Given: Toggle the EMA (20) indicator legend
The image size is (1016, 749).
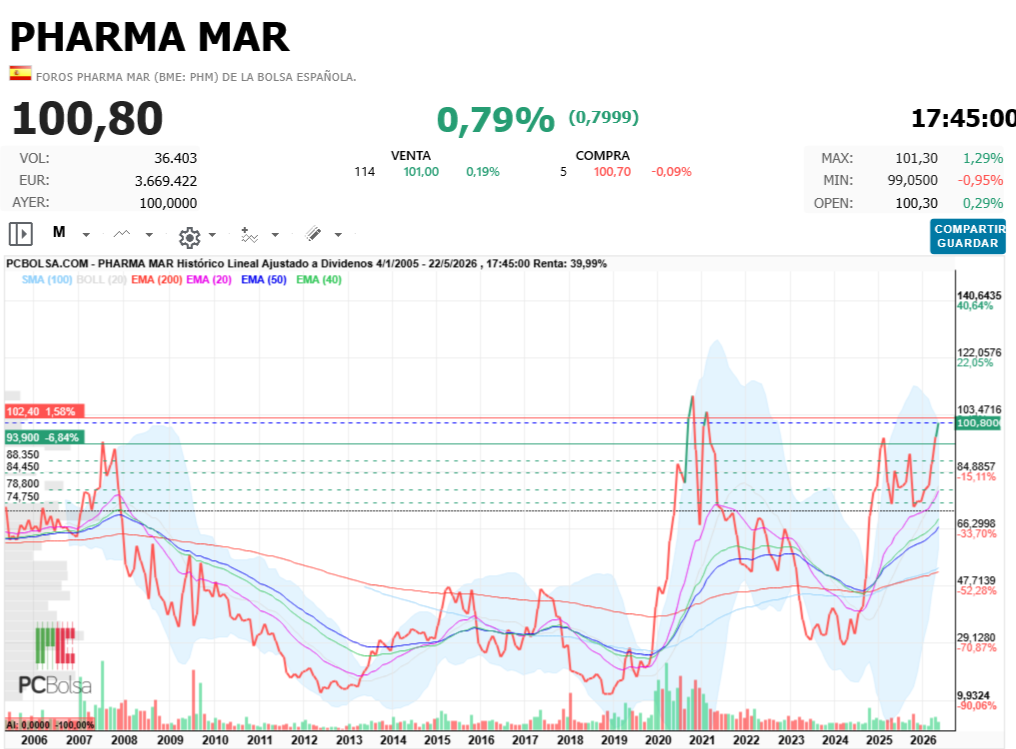Looking at the screenshot, I should tap(209, 279).
